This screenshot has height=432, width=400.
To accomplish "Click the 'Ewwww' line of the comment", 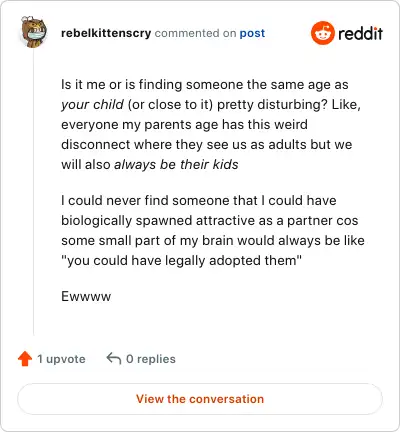I will pyautogui.click(x=86, y=296).
